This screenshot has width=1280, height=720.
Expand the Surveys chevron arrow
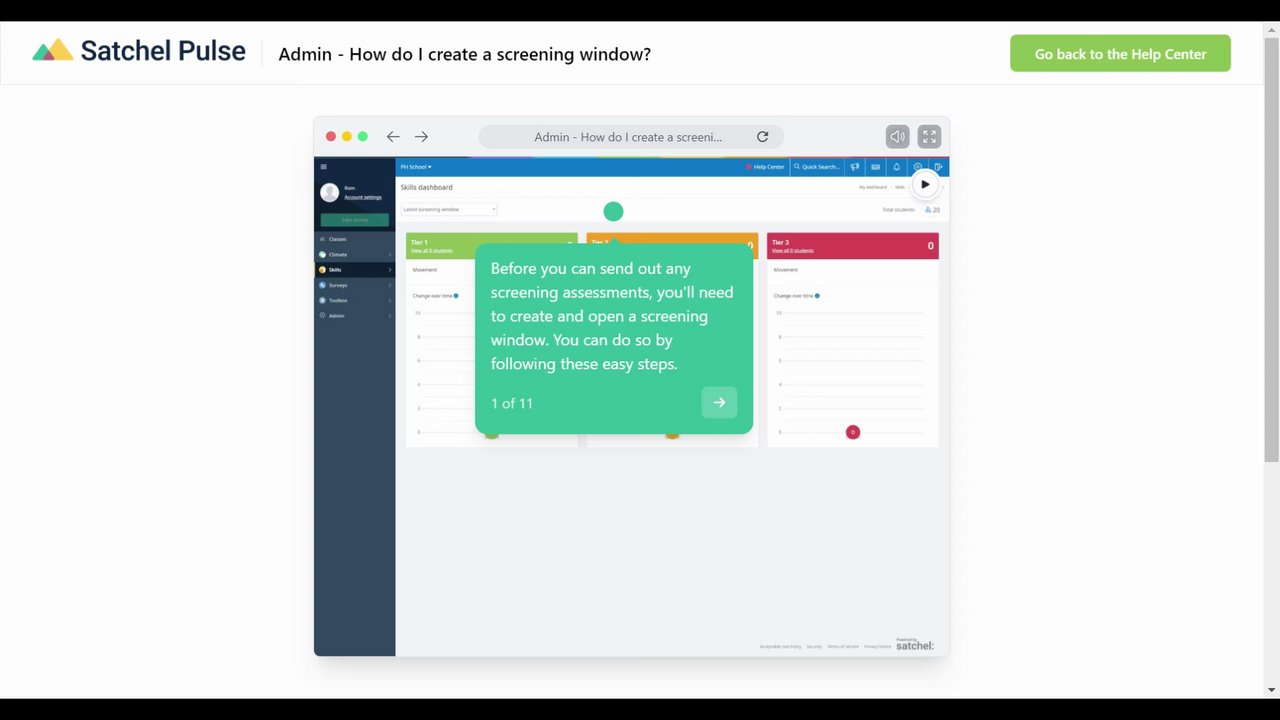click(390, 285)
